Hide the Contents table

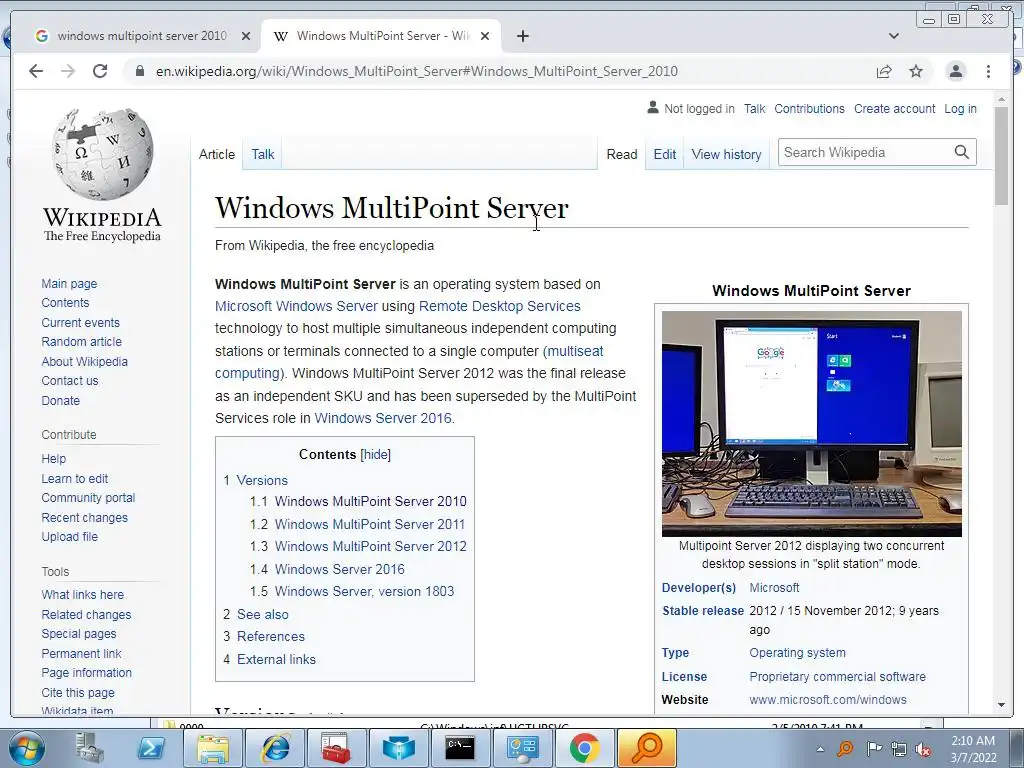(376, 455)
